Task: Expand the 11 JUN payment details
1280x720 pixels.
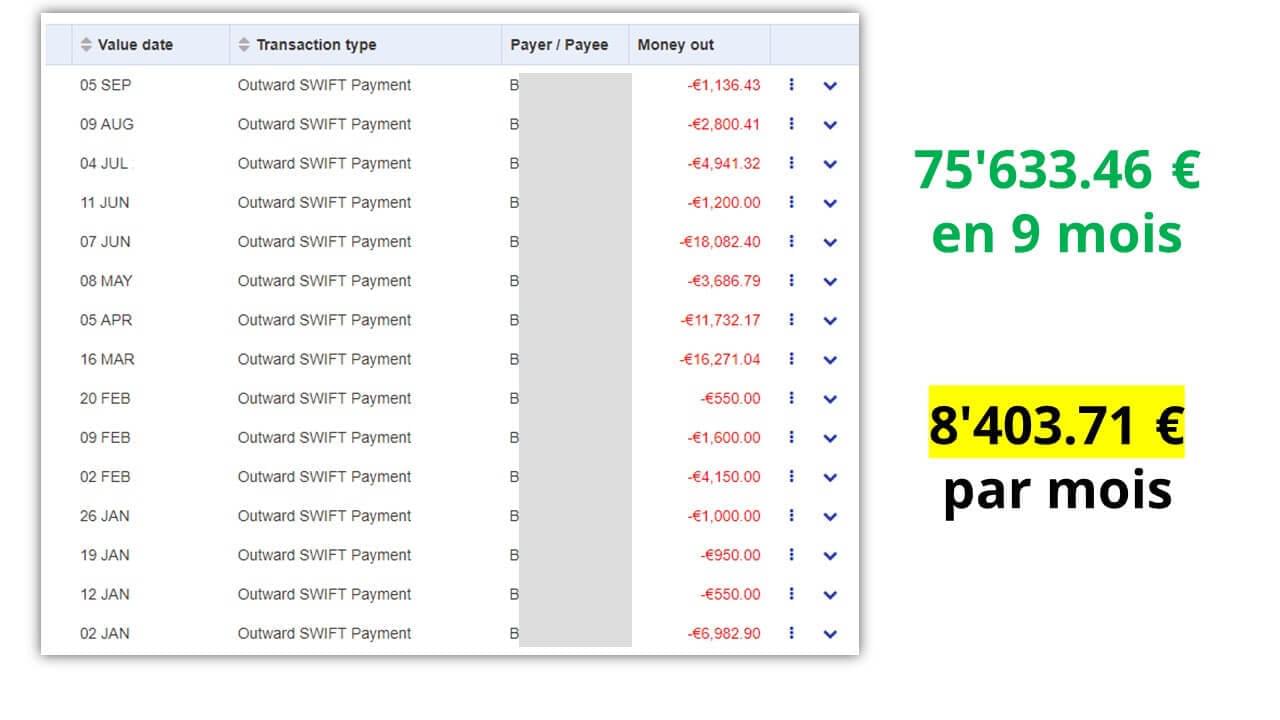Action: [830, 203]
